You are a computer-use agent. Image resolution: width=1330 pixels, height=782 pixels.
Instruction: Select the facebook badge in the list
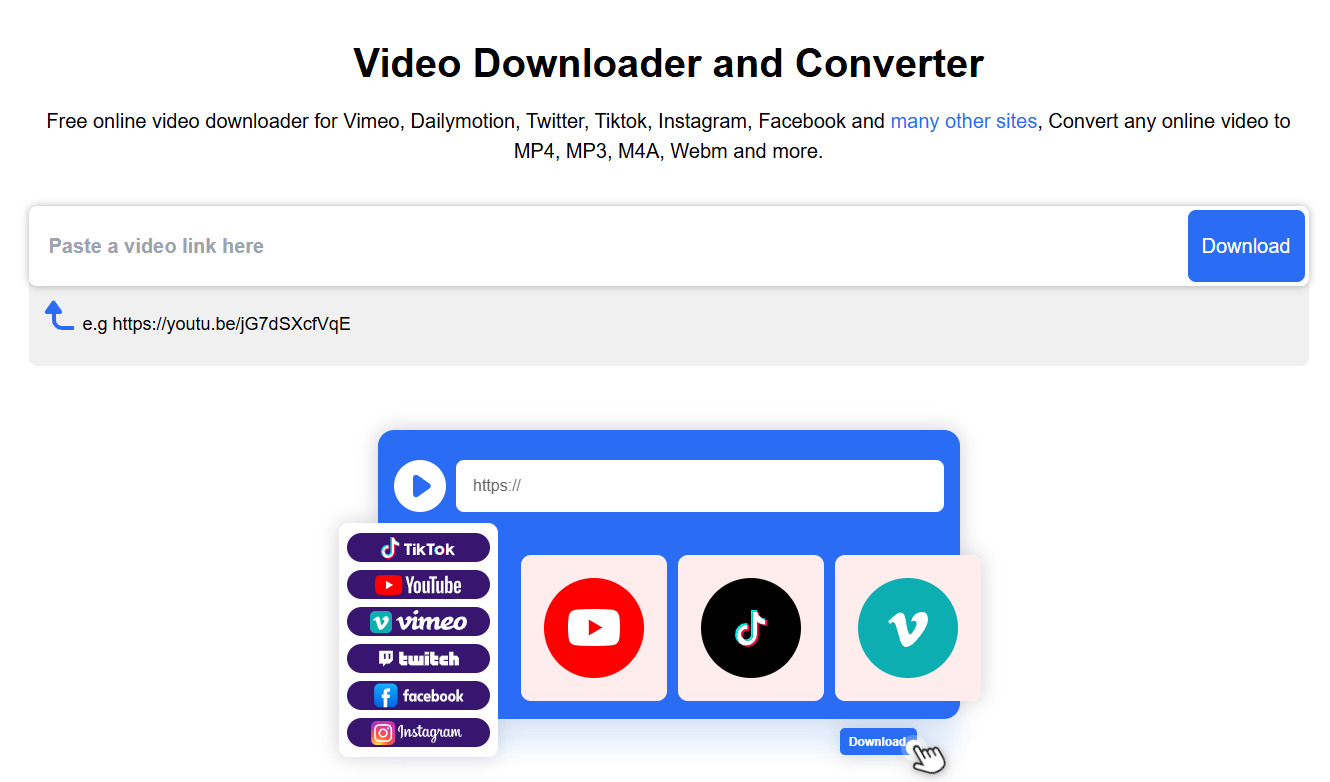point(418,696)
